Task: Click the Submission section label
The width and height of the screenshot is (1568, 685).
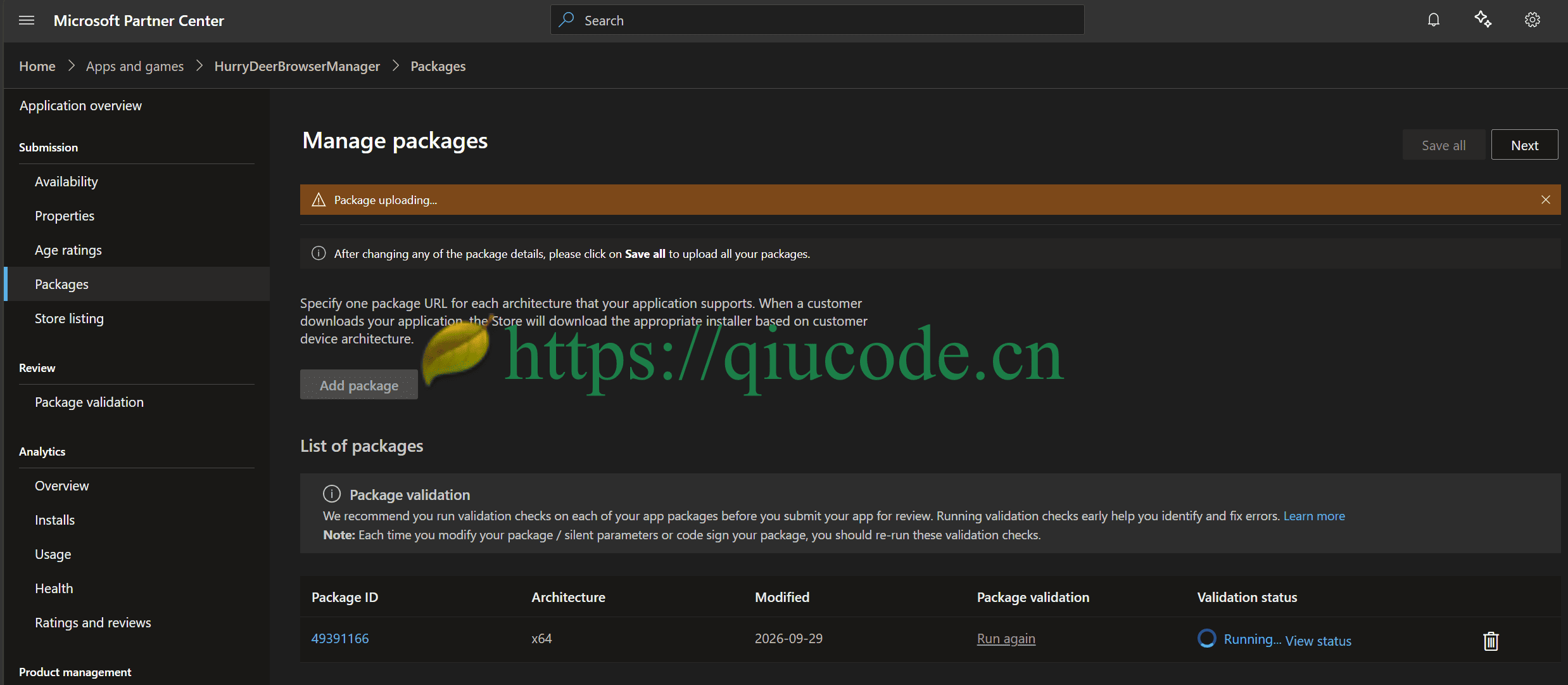Action: pos(48,147)
